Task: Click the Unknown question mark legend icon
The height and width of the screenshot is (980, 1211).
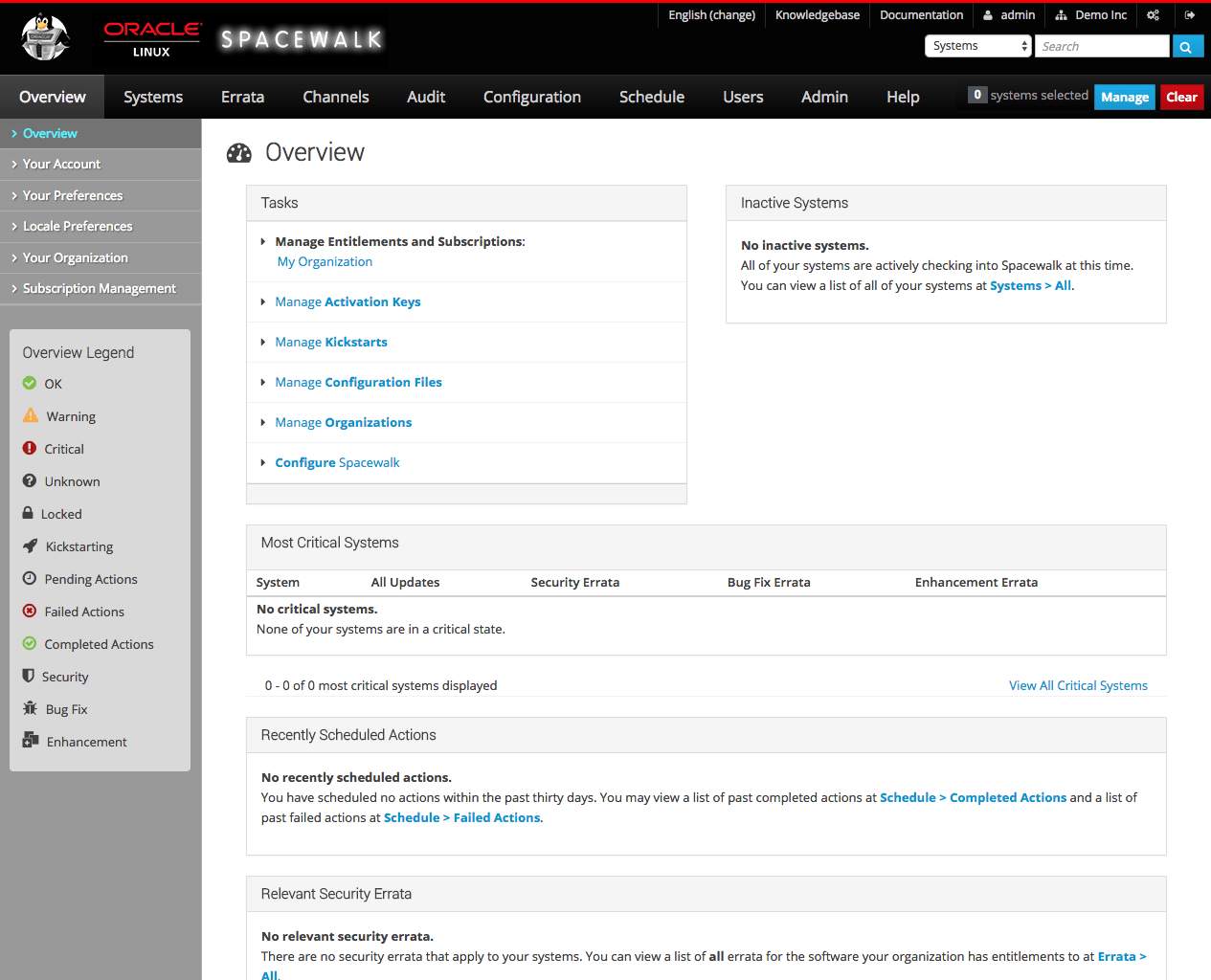Action: click(x=30, y=480)
